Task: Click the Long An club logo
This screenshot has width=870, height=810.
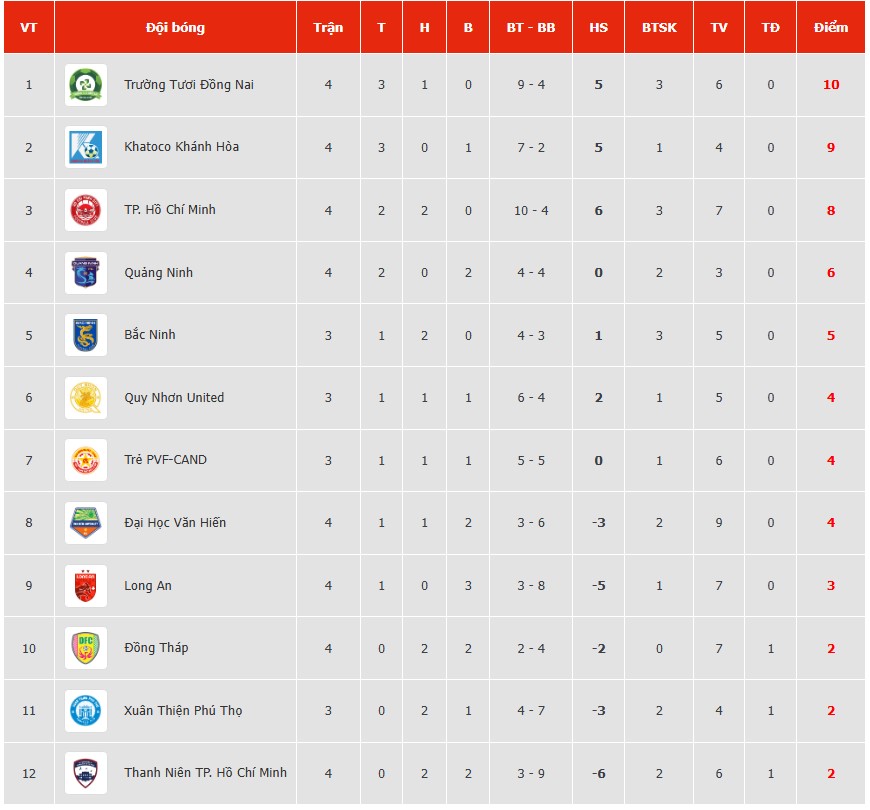Action: [86, 586]
